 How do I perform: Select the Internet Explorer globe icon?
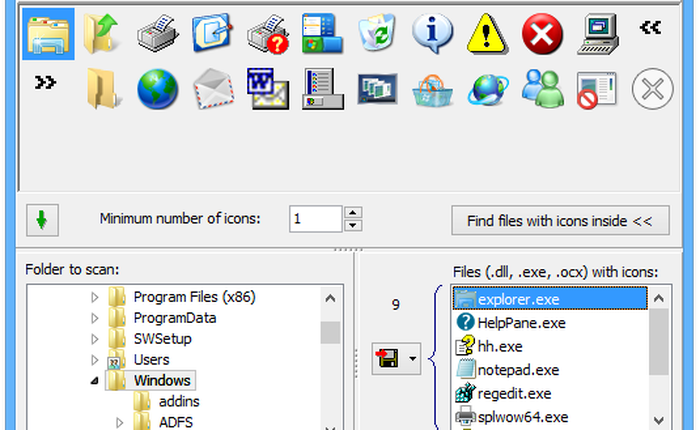coord(488,89)
